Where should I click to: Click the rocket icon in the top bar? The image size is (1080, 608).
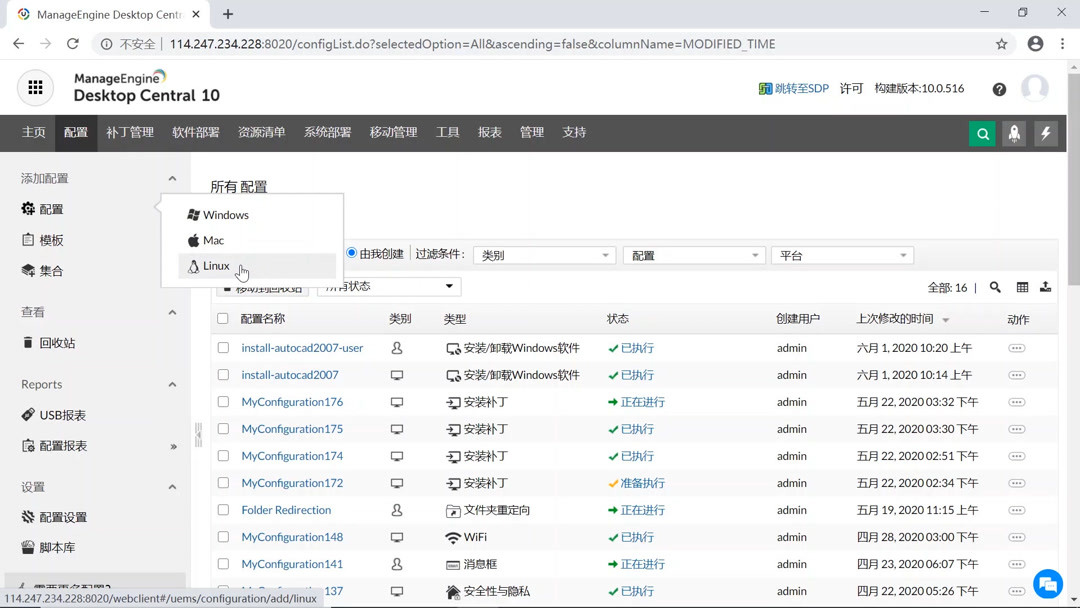tap(1013, 131)
